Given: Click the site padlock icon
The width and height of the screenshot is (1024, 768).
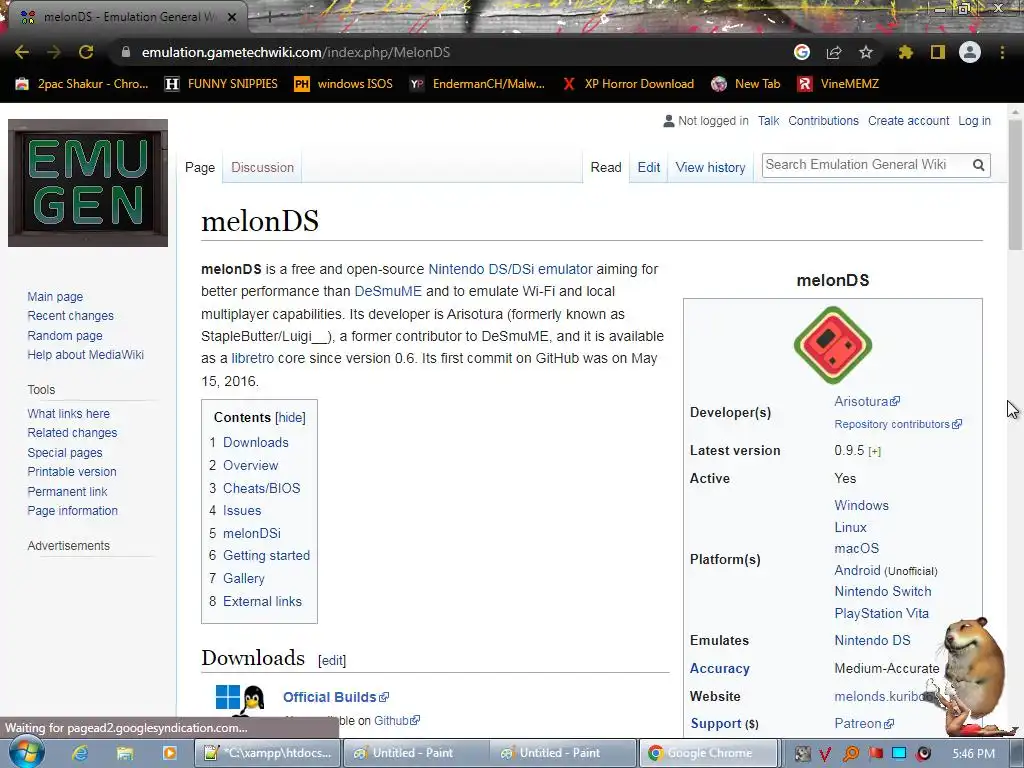Looking at the screenshot, I should click(126, 52).
